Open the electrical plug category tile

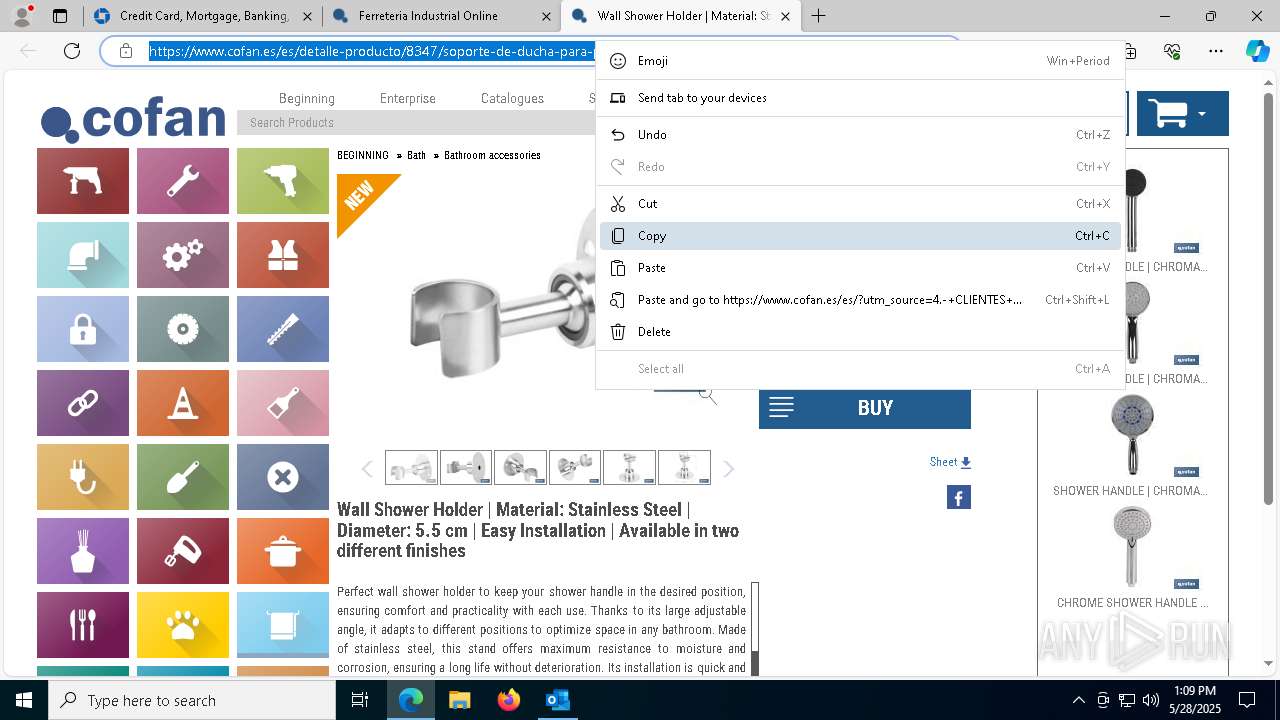83,477
